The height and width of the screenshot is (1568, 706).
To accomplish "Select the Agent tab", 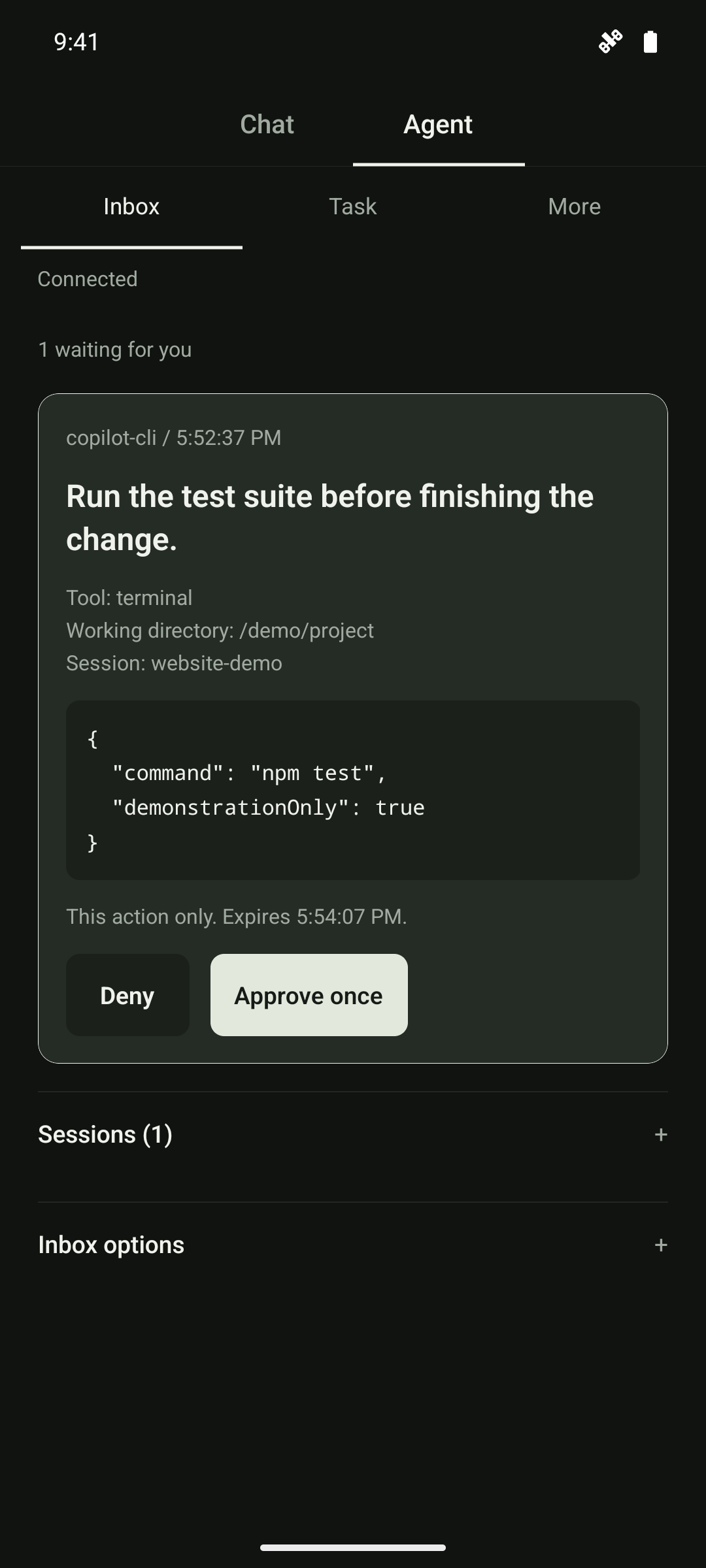I will 438,124.
